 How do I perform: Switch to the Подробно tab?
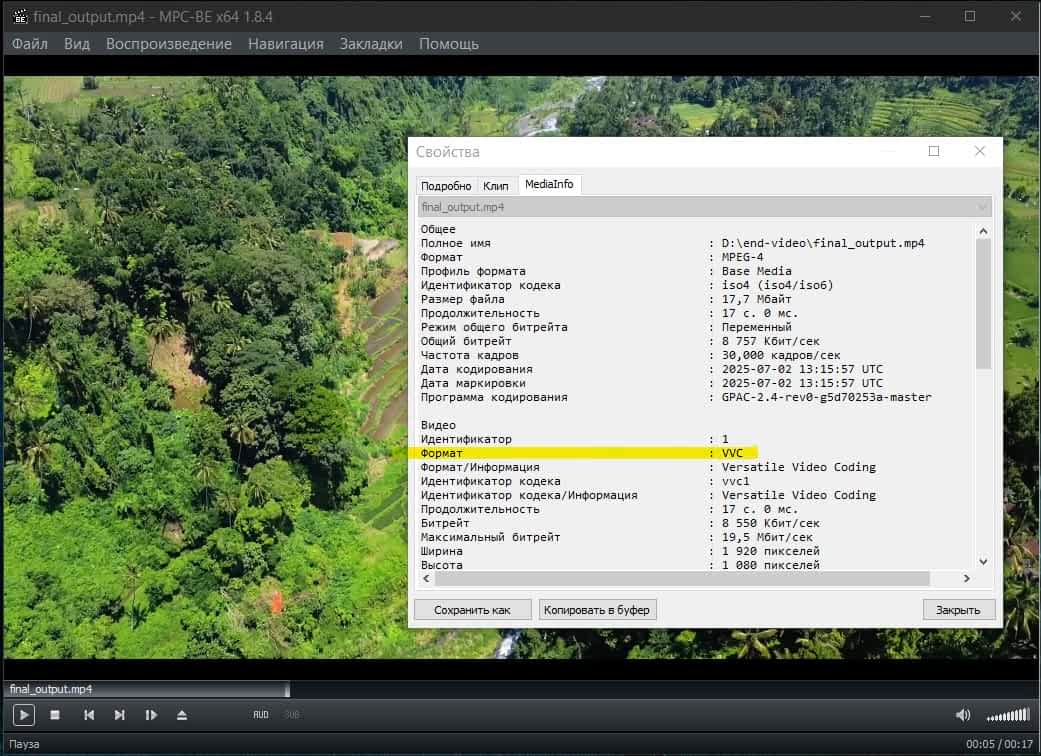click(x=446, y=186)
